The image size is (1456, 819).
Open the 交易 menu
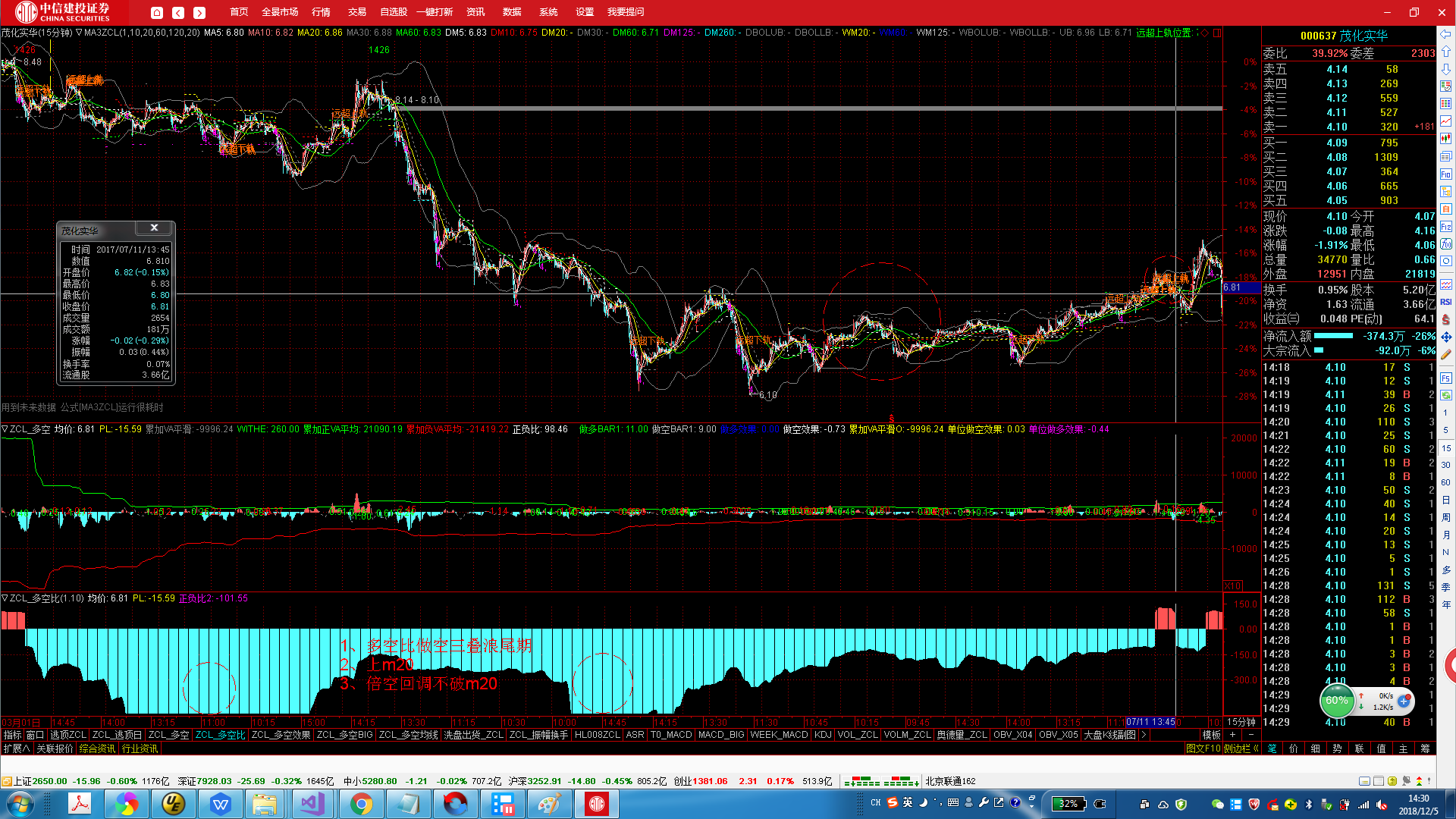[357, 12]
